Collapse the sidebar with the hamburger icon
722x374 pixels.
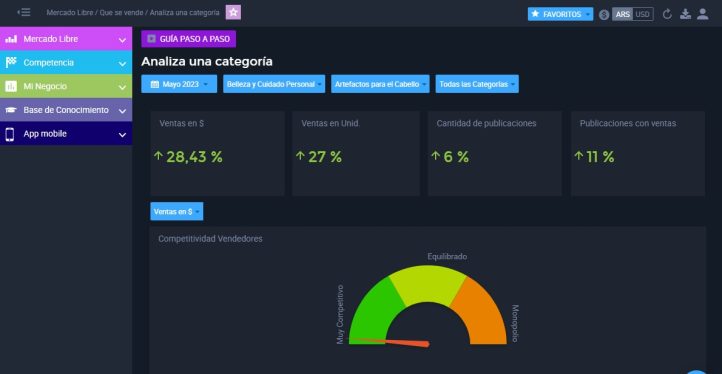pos(24,12)
